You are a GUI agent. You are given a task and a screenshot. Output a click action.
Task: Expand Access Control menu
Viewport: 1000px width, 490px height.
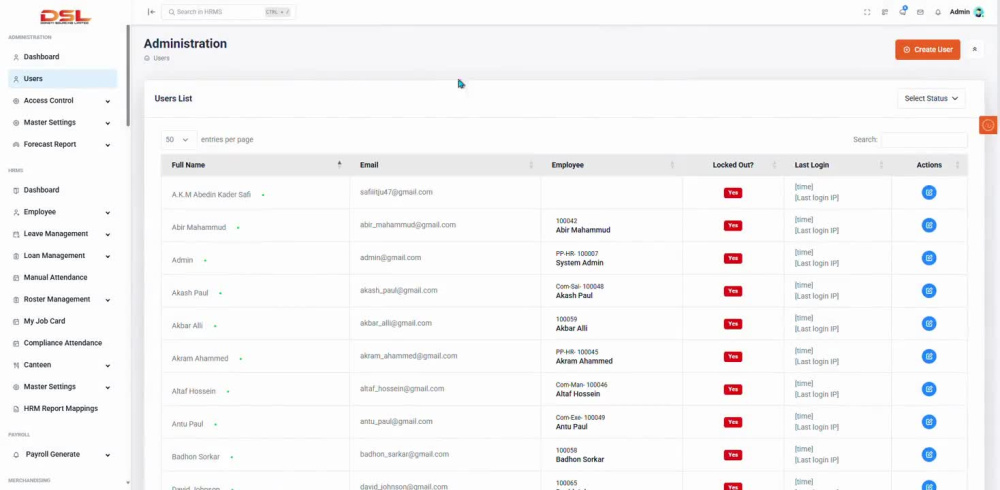tap(62, 101)
